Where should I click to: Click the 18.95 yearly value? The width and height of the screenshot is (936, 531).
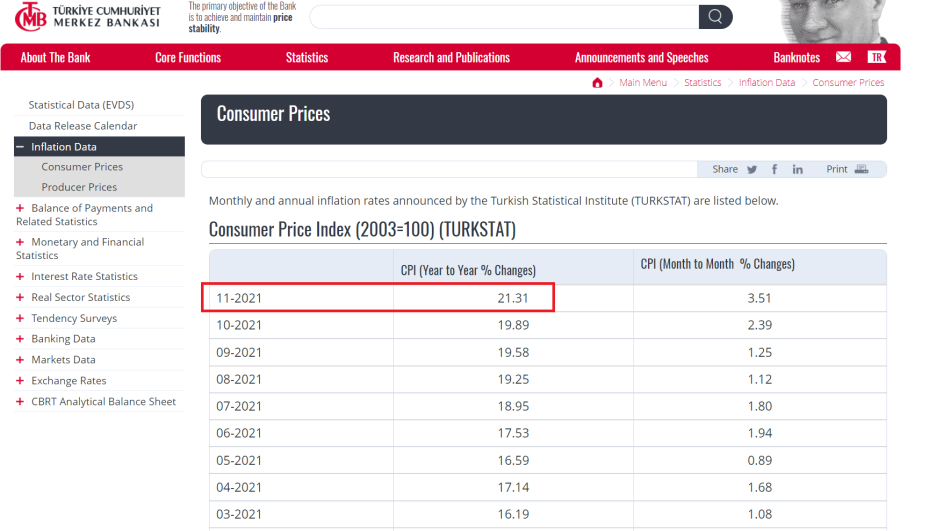coord(513,406)
